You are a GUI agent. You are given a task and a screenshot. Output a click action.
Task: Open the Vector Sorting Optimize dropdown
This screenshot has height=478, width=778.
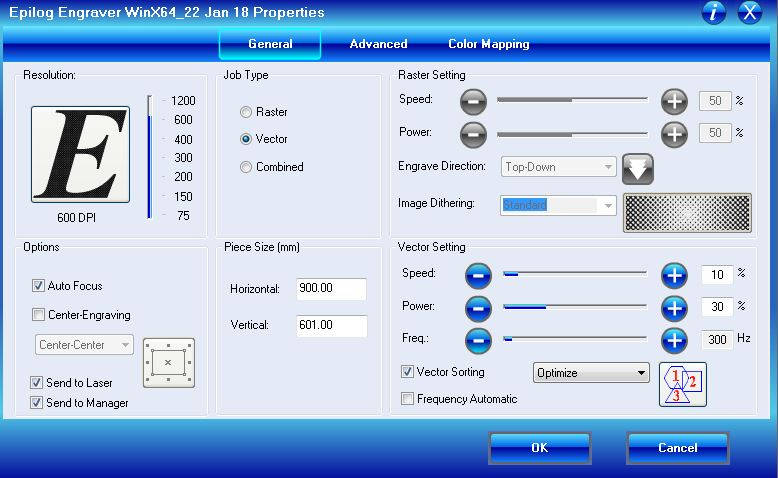[x=591, y=373]
